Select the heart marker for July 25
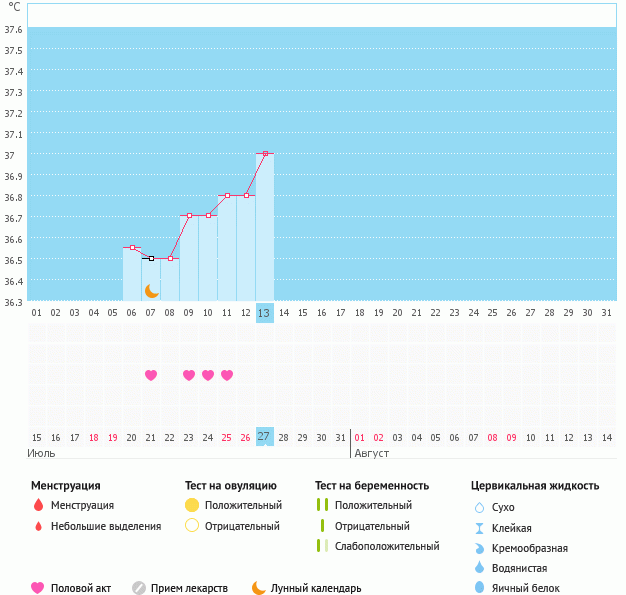The height and width of the screenshot is (595, 626). coord(227,375)
